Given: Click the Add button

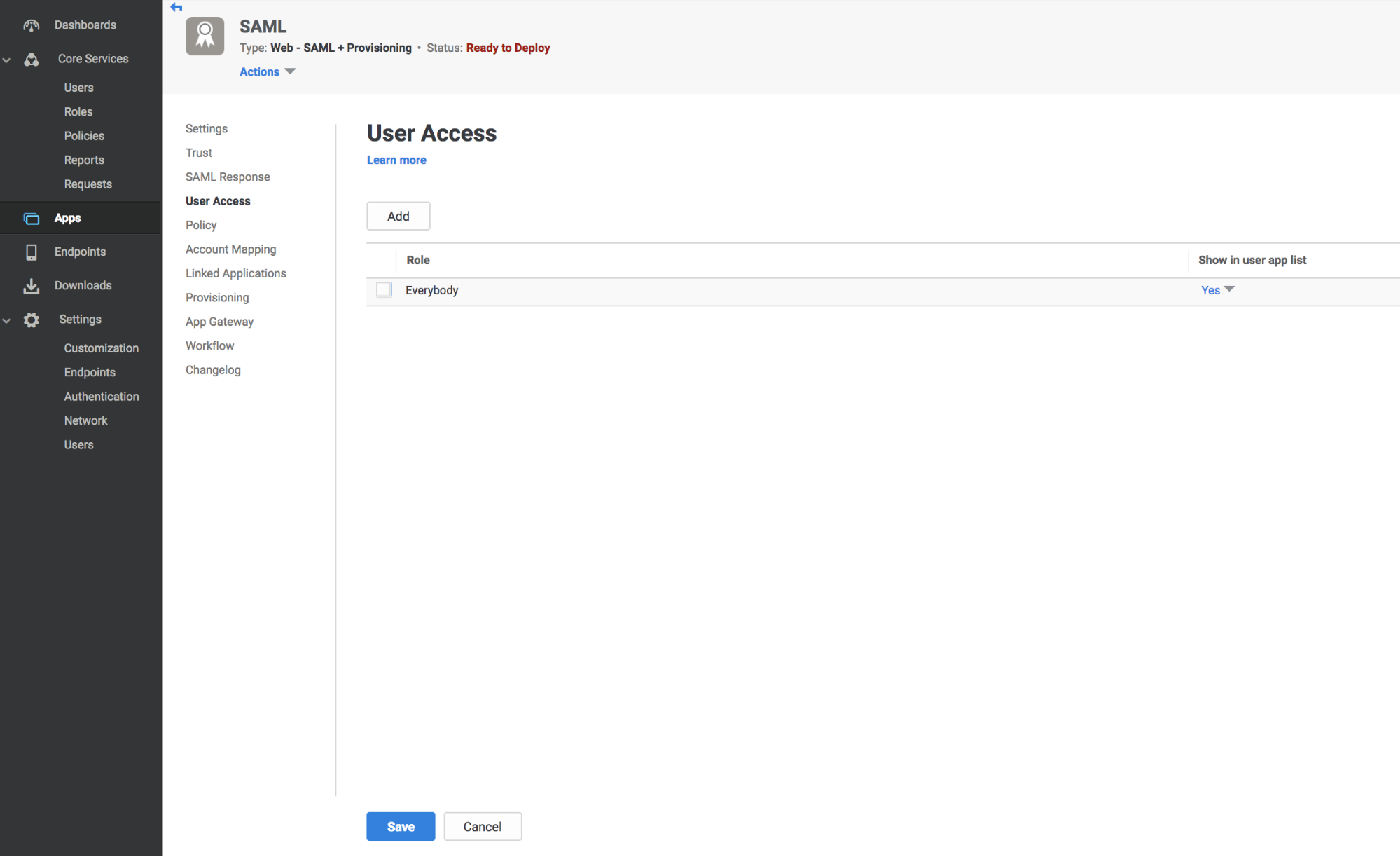Looking at the screenshot, I should [398, 216].
